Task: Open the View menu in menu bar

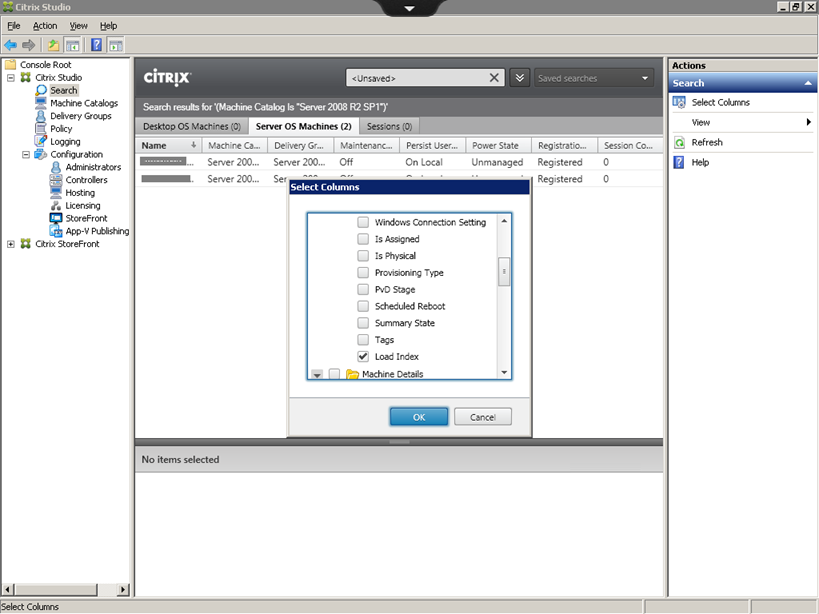Action: click(x=79, y=26)
